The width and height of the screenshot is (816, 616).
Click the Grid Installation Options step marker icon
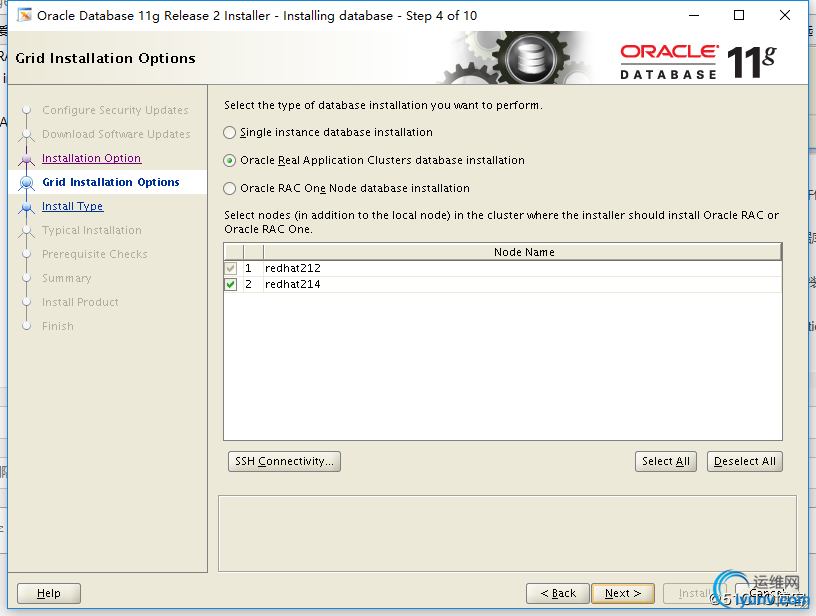click(27, 183)
